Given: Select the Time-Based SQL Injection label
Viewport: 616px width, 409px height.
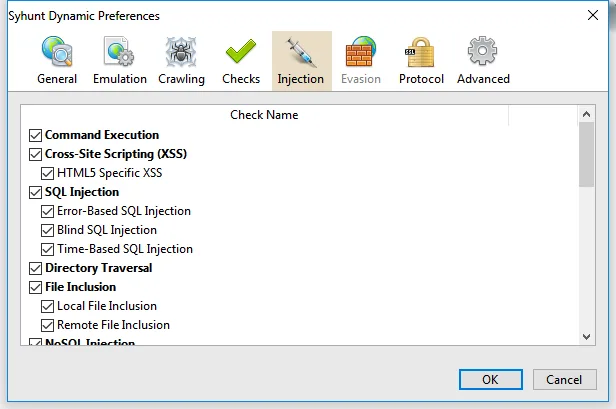Looking at the screenshot, I should click(x=125, y=249).
